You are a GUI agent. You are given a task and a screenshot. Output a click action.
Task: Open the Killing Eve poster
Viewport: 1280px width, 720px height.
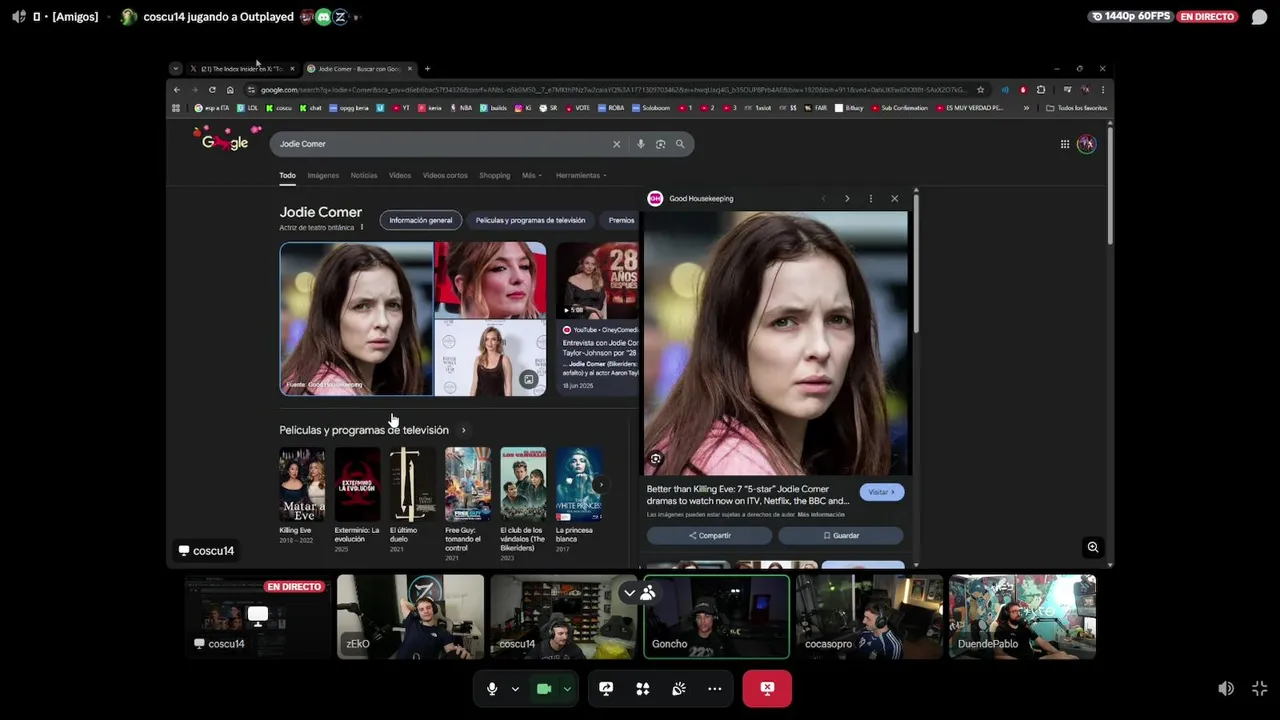302,484
